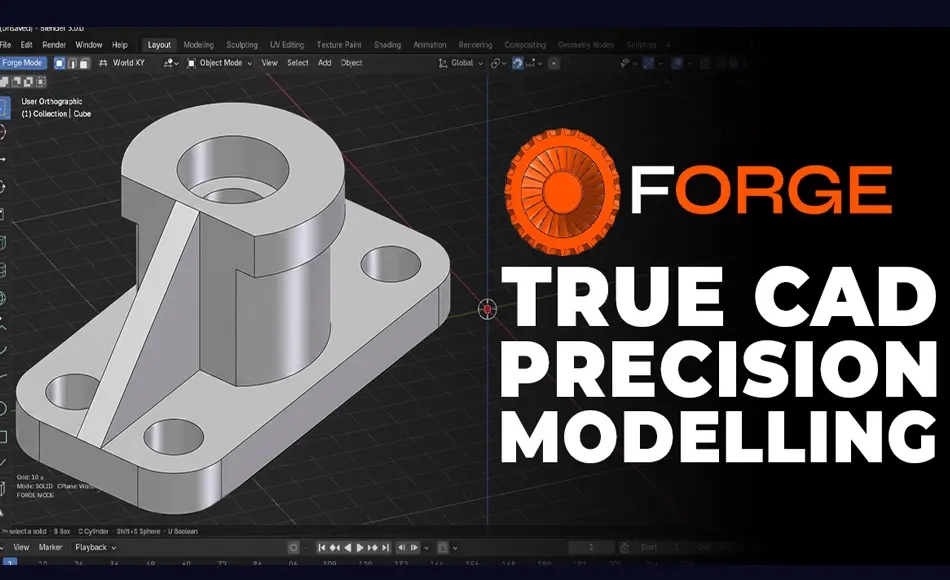Open the Global transform orientation dropdown
This screenshot has height=580, width=950.
coord(460,63)
